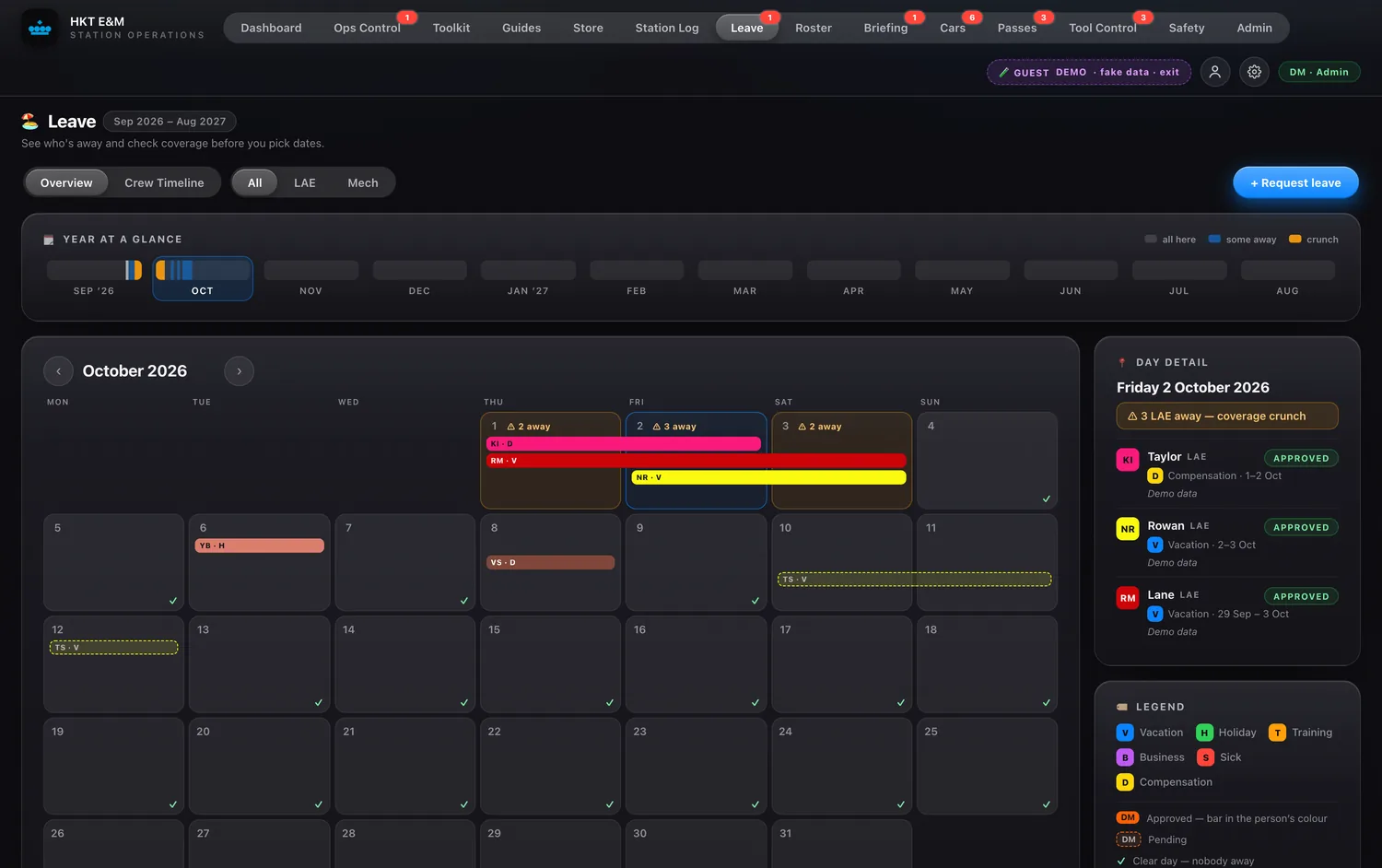The height and width of the screenshot is (868, 1382).
Task: Click the Approved DM legend sample badge
Action: click(x=1129, y=818)
